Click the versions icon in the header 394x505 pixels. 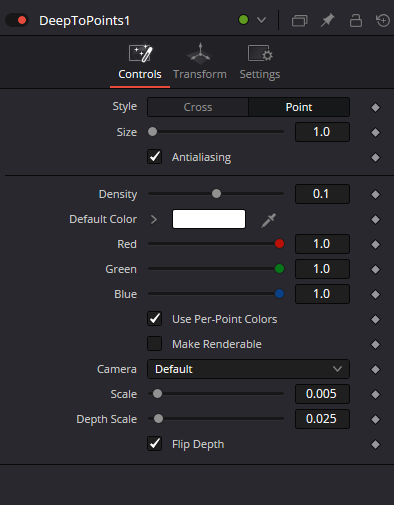(x=299, y=21)
